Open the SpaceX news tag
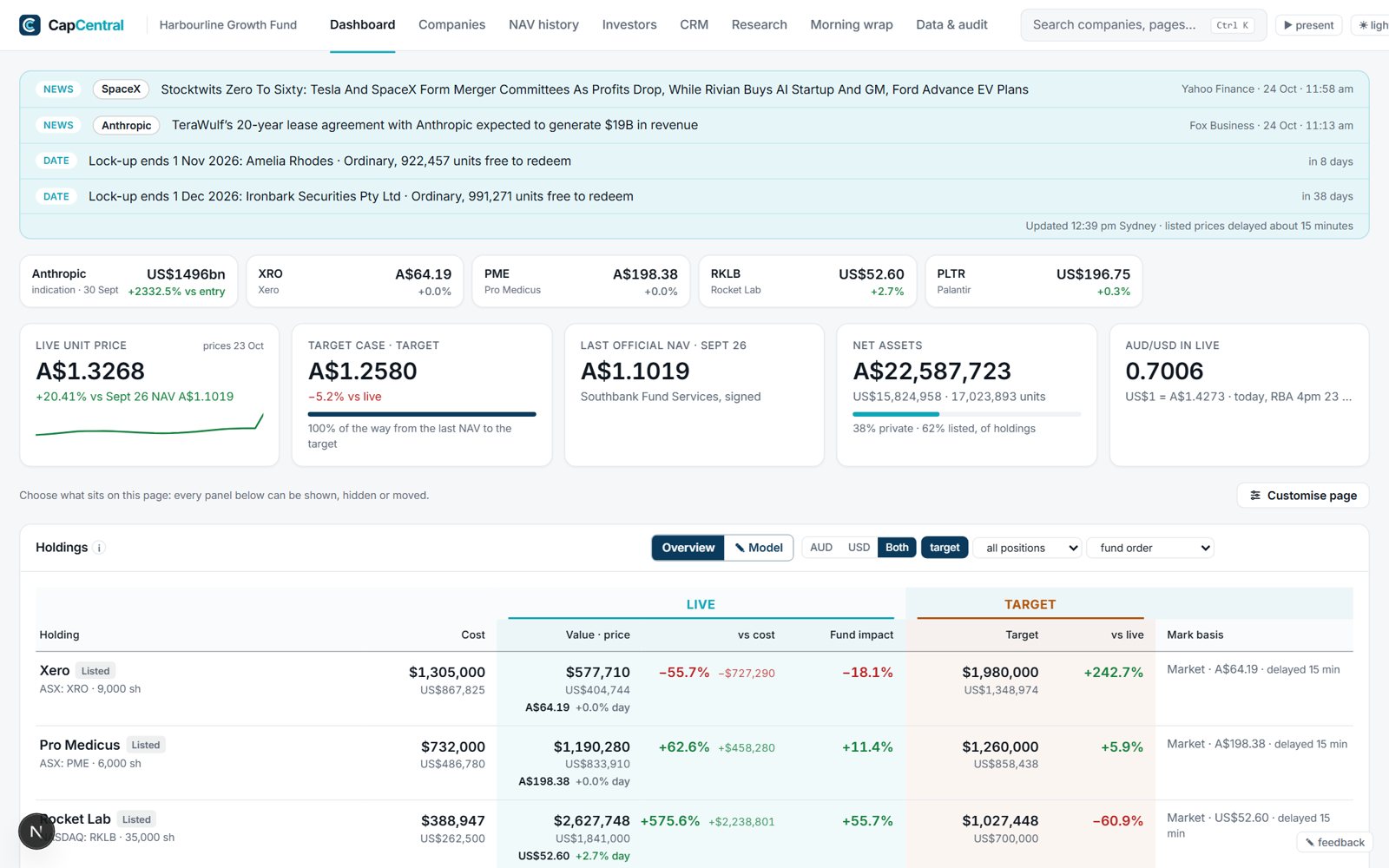 coord(121,89)
